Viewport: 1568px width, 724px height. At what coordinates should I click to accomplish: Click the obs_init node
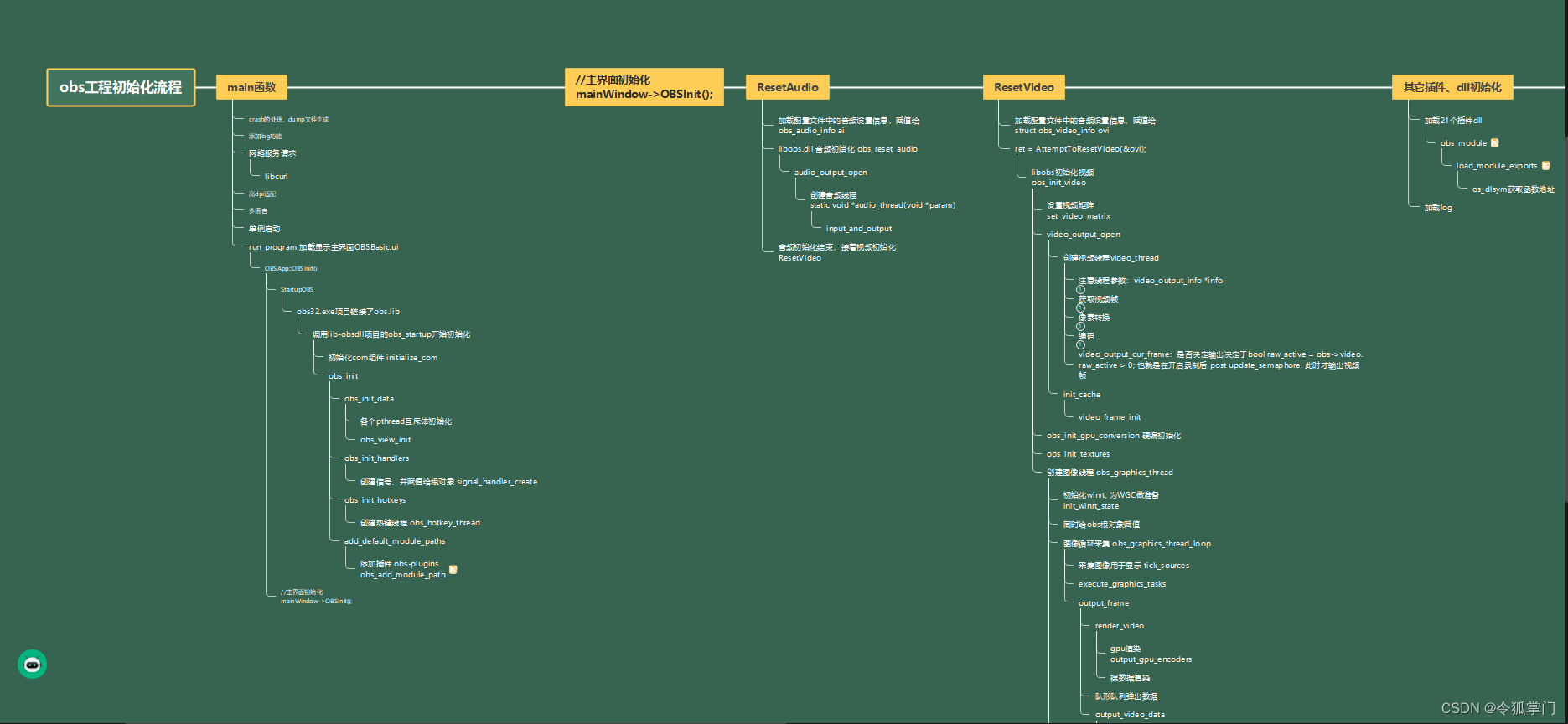343,376
